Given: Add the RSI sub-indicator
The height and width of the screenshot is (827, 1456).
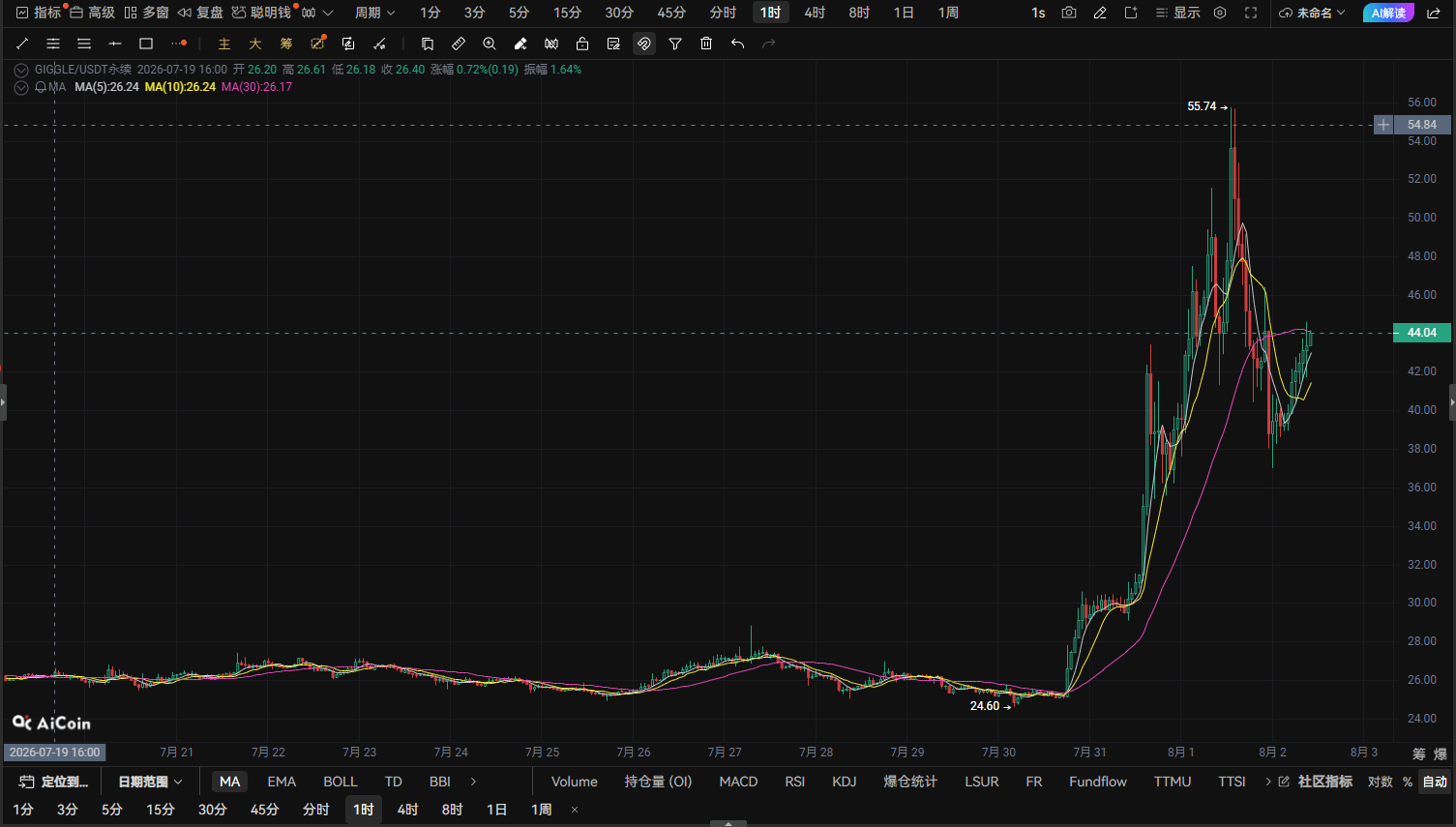Looking at the screenshot, I should click(795, 782).
